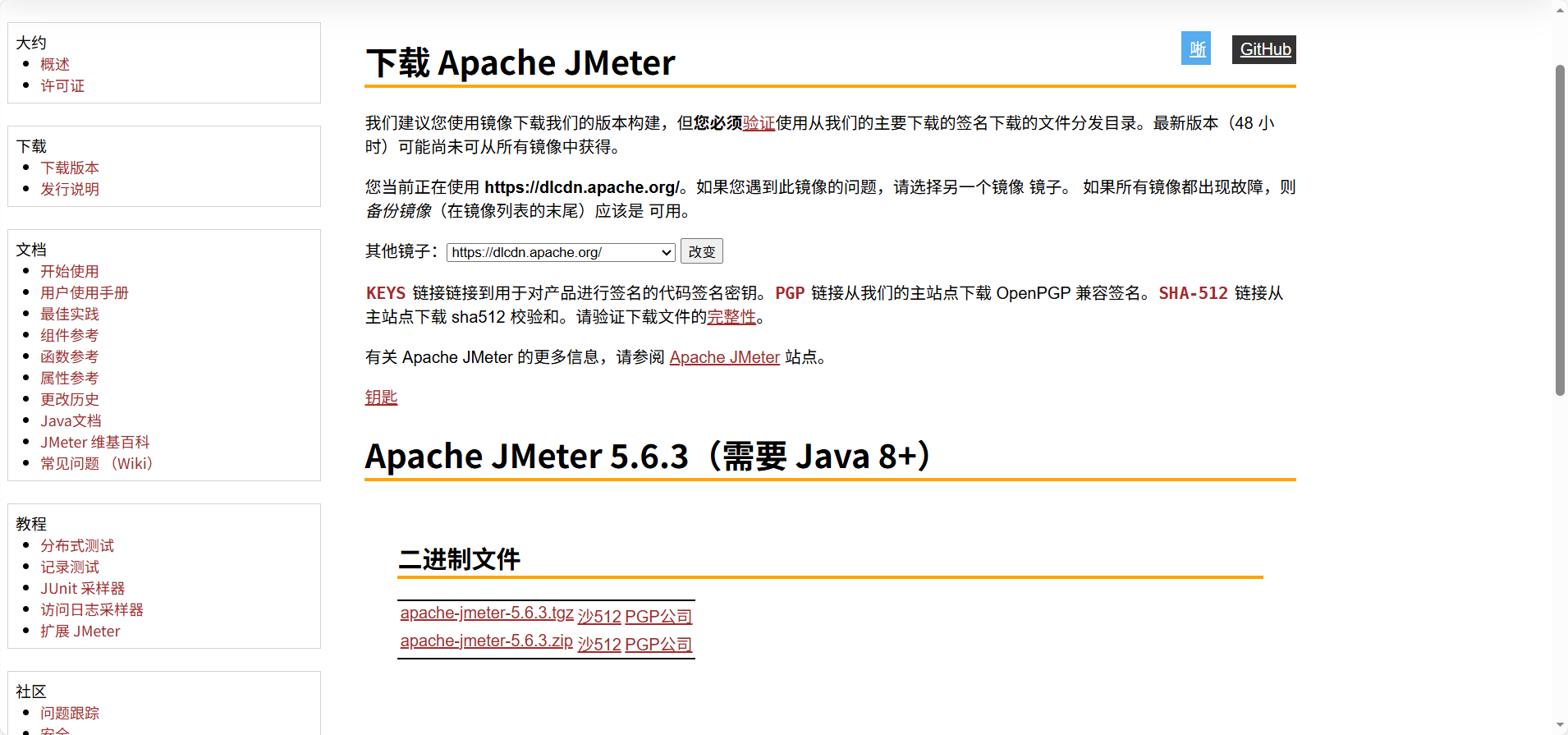
Task: Open 分布式测试 tutorial link
Action: (77, 545)
